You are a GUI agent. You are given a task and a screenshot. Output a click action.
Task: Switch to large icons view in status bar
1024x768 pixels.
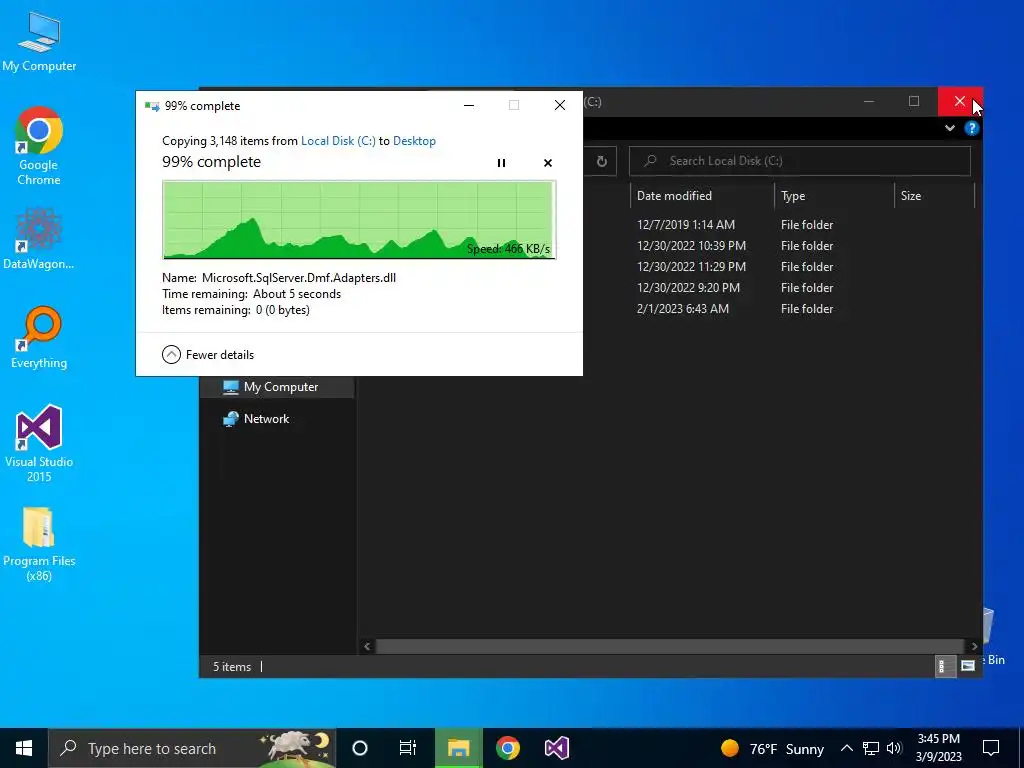(x=968, y=666)
